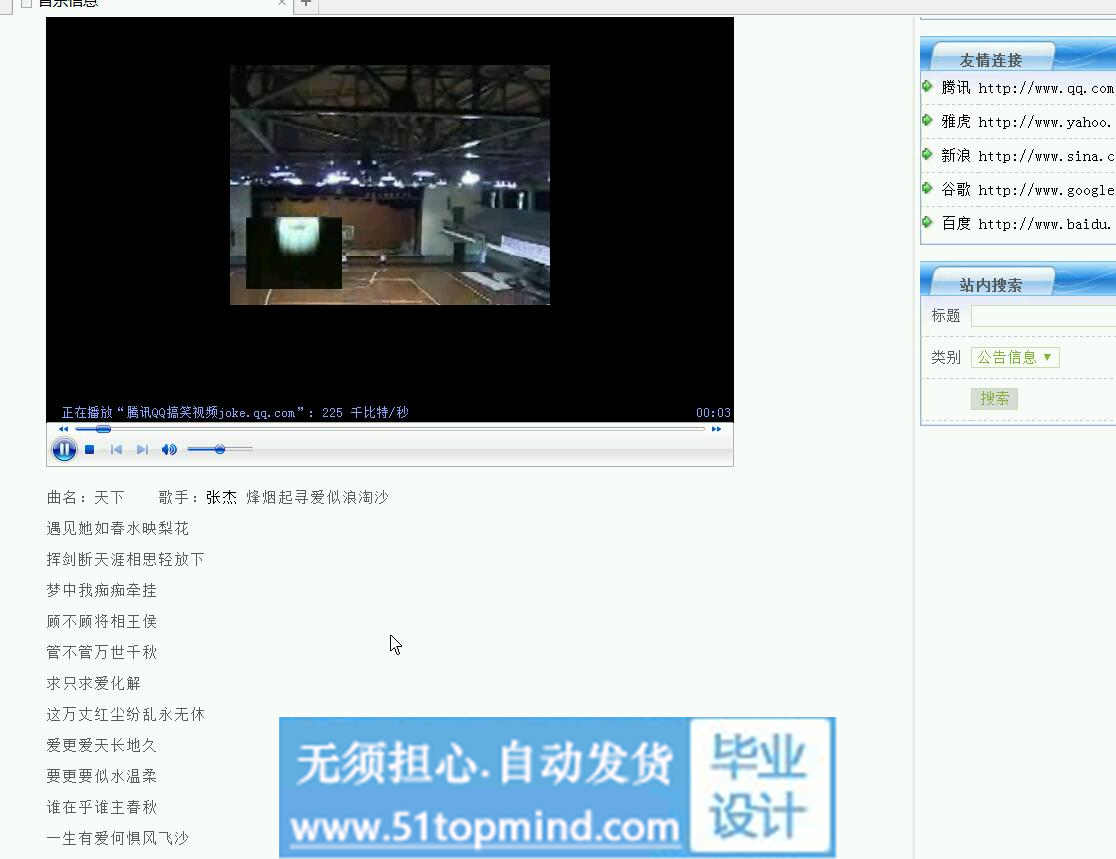Pause the playing video
The width and height of the screenshot is (1116, 859).
coord(64,449)
